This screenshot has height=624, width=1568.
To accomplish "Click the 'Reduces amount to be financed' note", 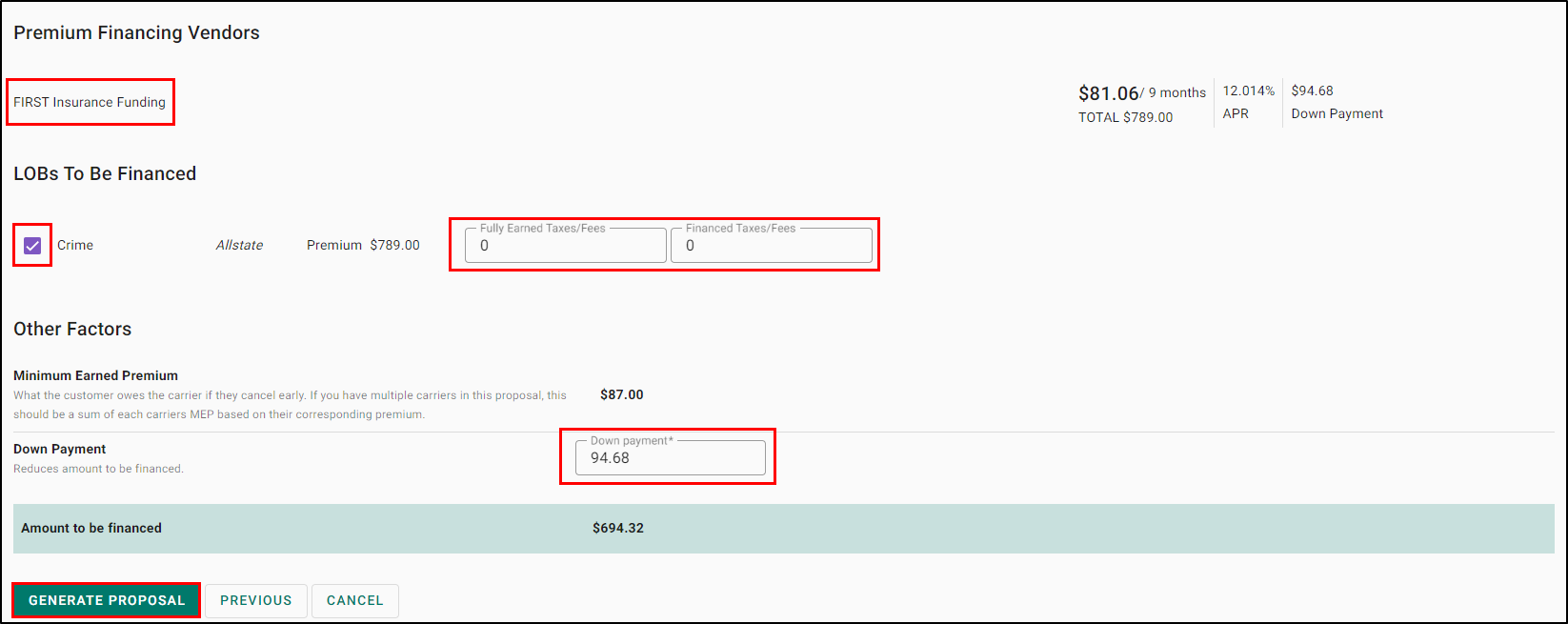I will pyautogui.click(x=98, y=469).
